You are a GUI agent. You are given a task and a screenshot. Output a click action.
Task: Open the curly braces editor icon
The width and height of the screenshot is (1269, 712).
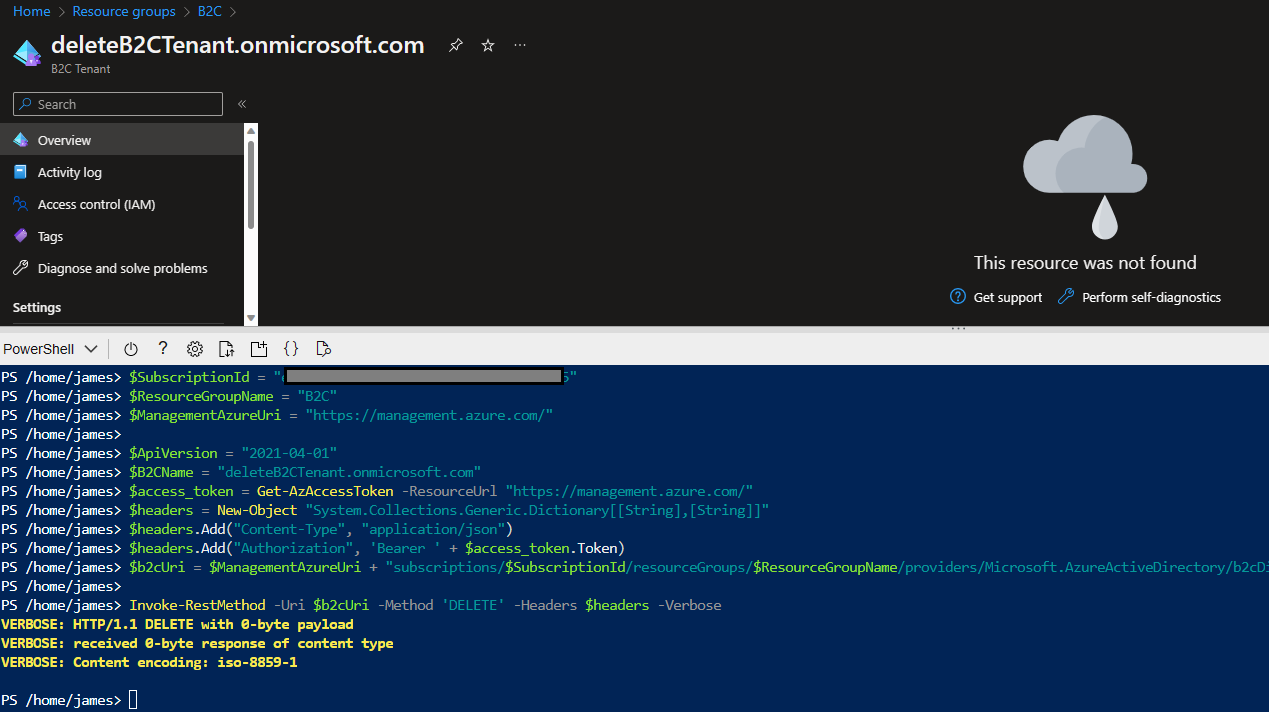point(291,349)
